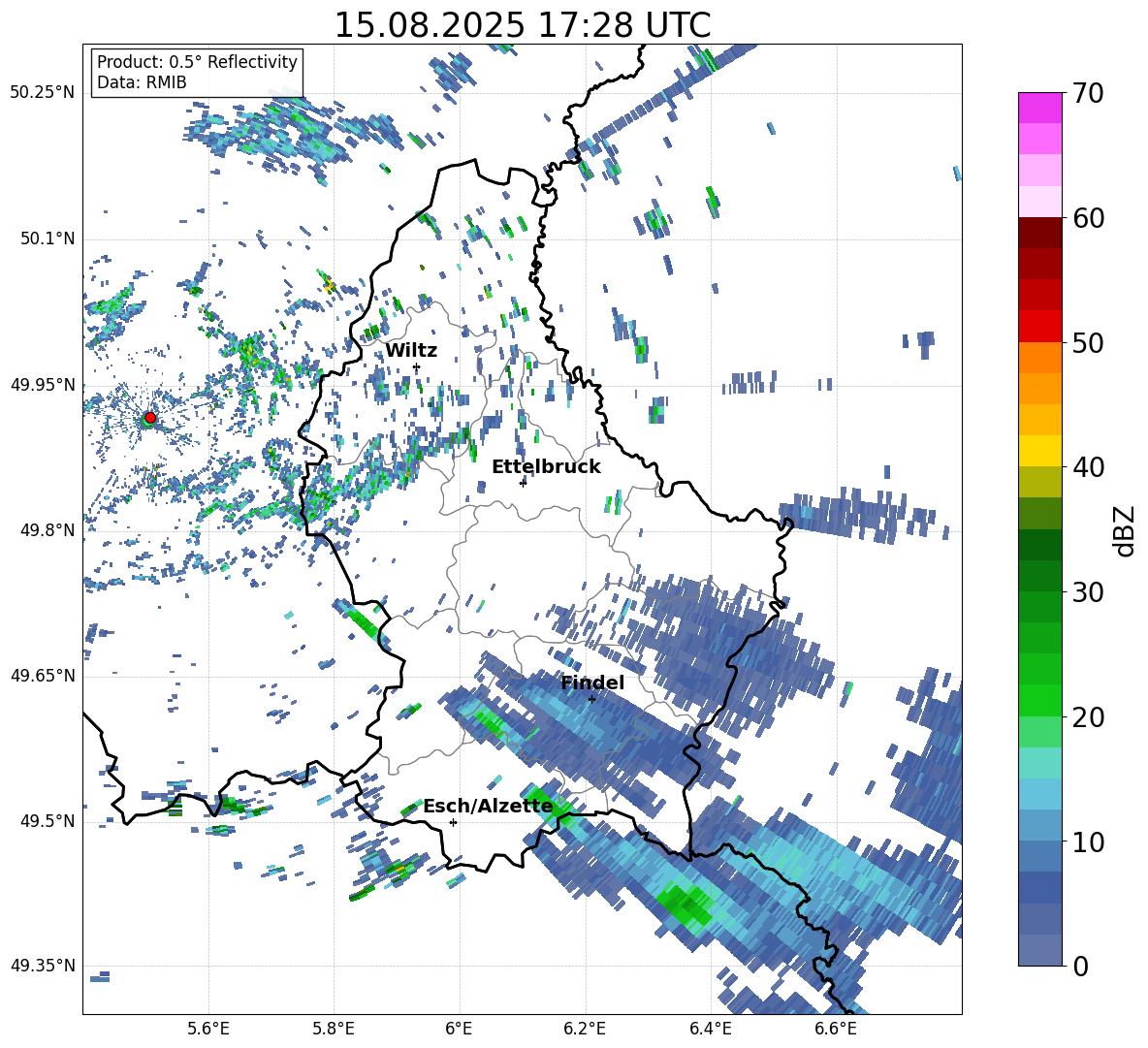
Task: Click the Product: 0.5° Reflectivity text
Action: (x=197, y=61)
